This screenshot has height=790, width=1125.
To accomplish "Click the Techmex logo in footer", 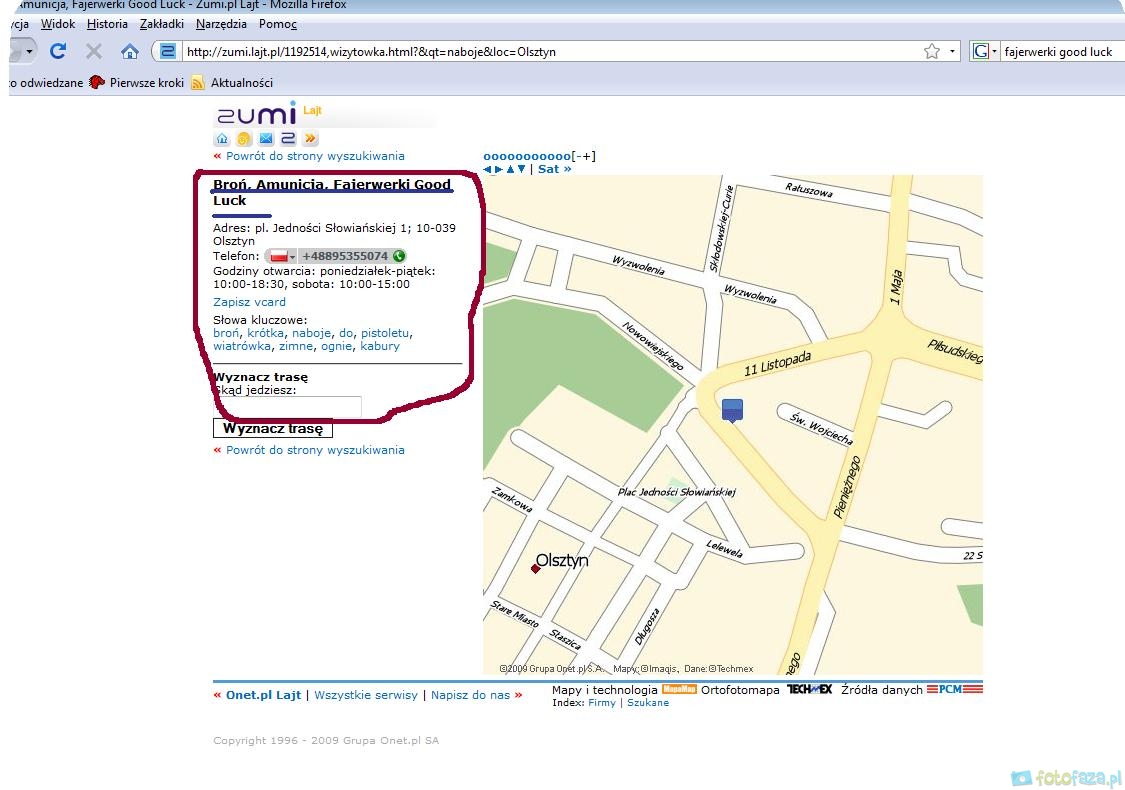I will [809, 689].
